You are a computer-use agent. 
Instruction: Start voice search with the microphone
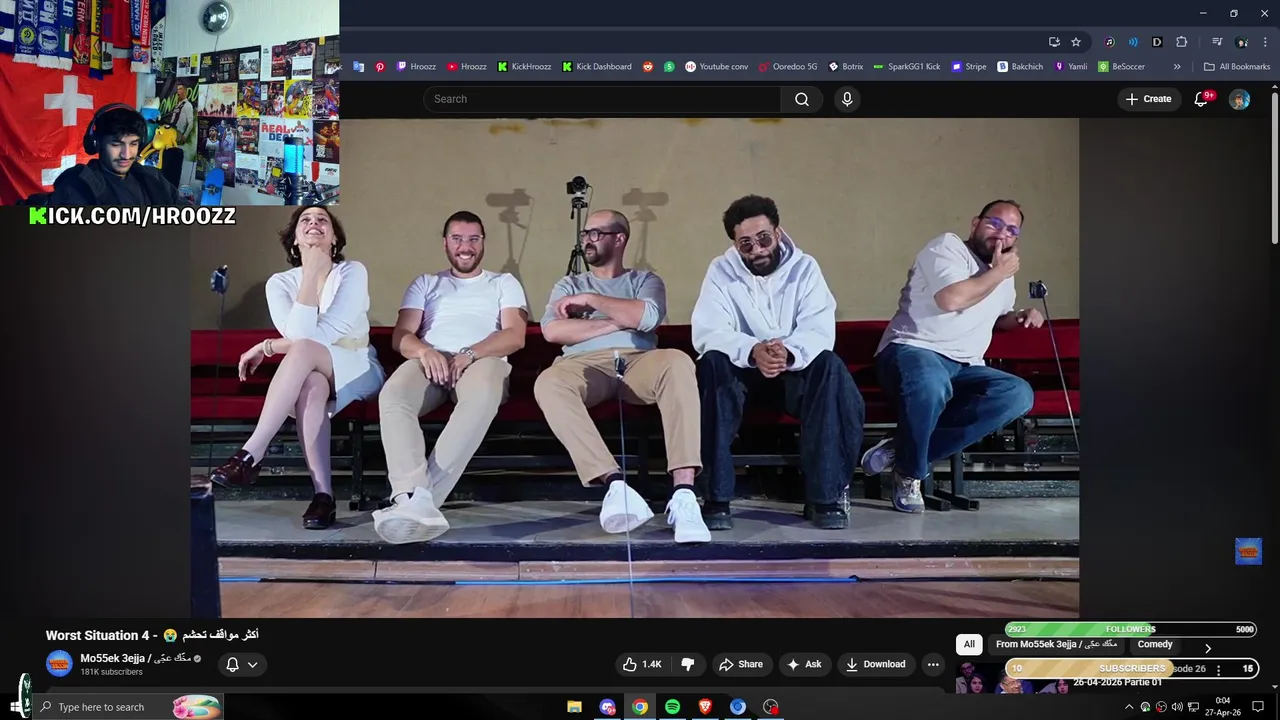pos(847,99)
